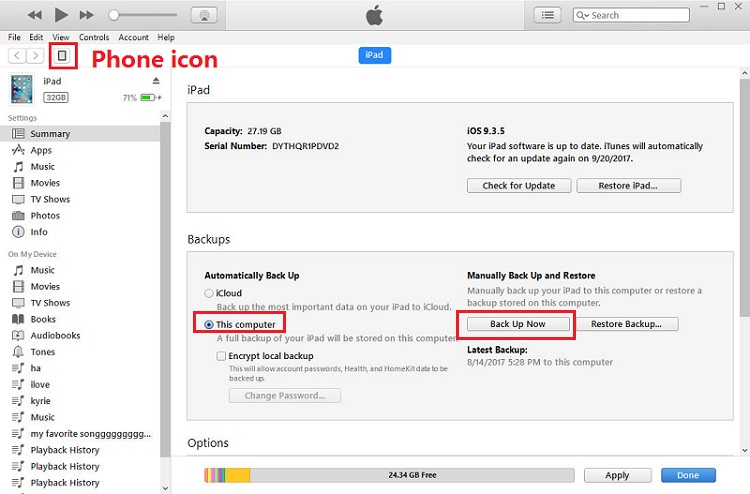Screen dimensions: 750x494
Task: Click the 32GB capacity badge
Action: tap(56, 98)
